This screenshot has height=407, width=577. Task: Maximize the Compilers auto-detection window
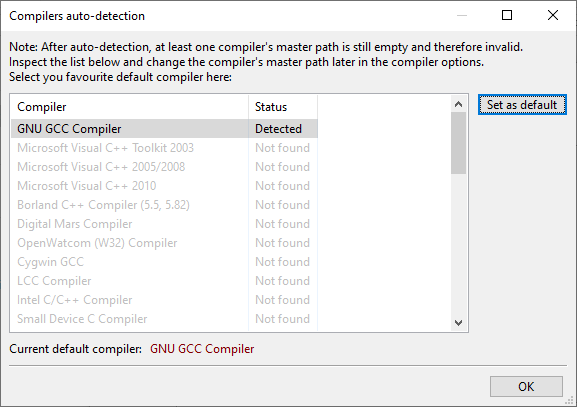point(507,15)
